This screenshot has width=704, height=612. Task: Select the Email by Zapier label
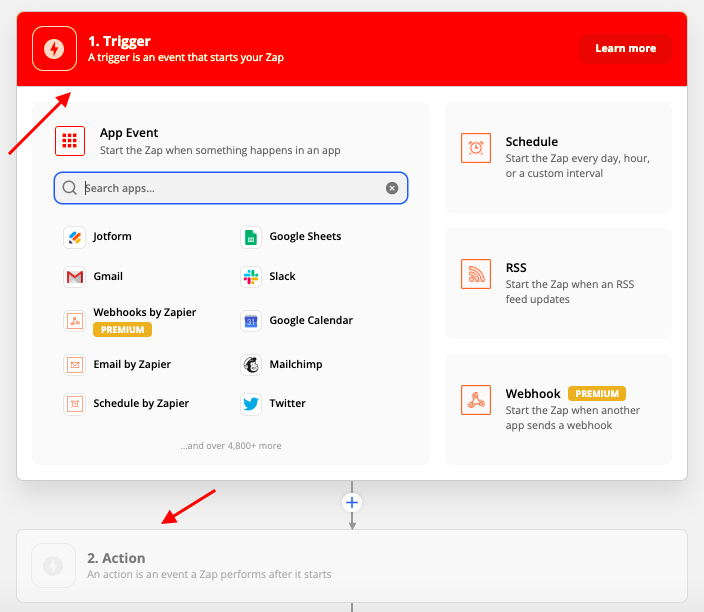132,364
